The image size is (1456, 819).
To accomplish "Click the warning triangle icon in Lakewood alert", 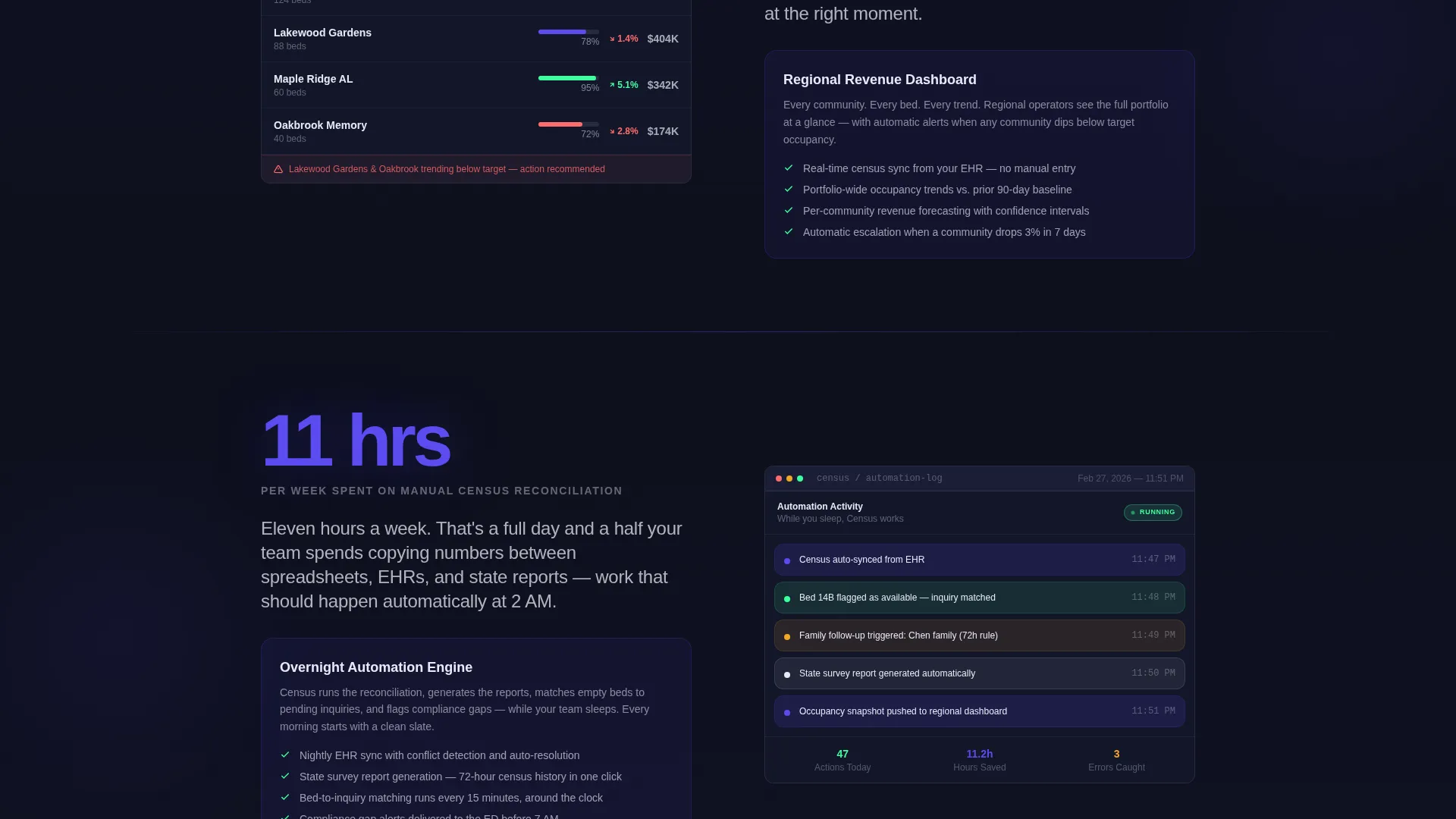I will click(x=278, y=169).
